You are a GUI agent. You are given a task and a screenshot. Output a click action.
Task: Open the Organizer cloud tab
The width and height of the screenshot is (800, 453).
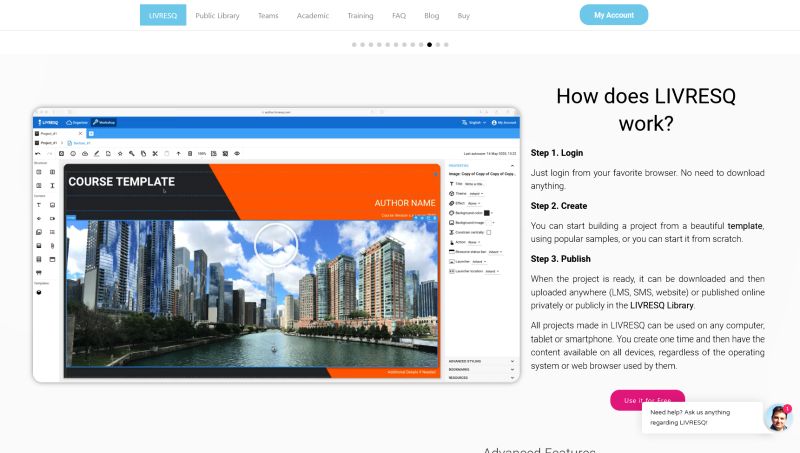76,122
